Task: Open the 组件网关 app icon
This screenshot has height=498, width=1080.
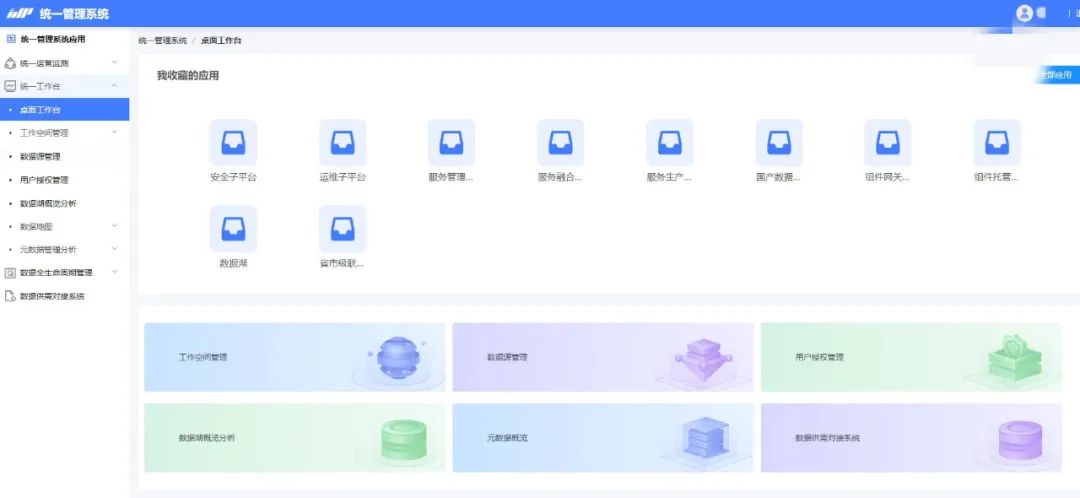Action: pyautogui.click(x=888, y=143)
